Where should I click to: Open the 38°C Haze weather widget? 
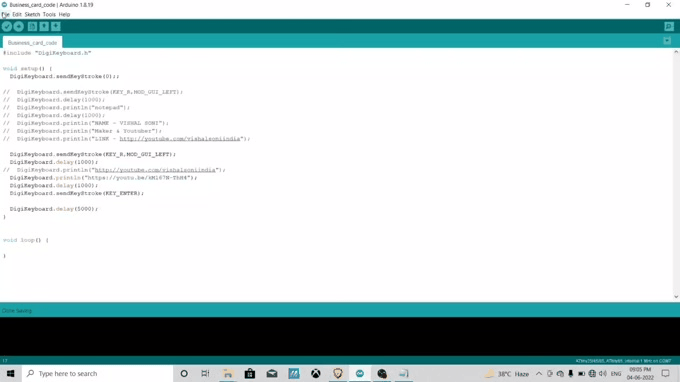point(507,374)
